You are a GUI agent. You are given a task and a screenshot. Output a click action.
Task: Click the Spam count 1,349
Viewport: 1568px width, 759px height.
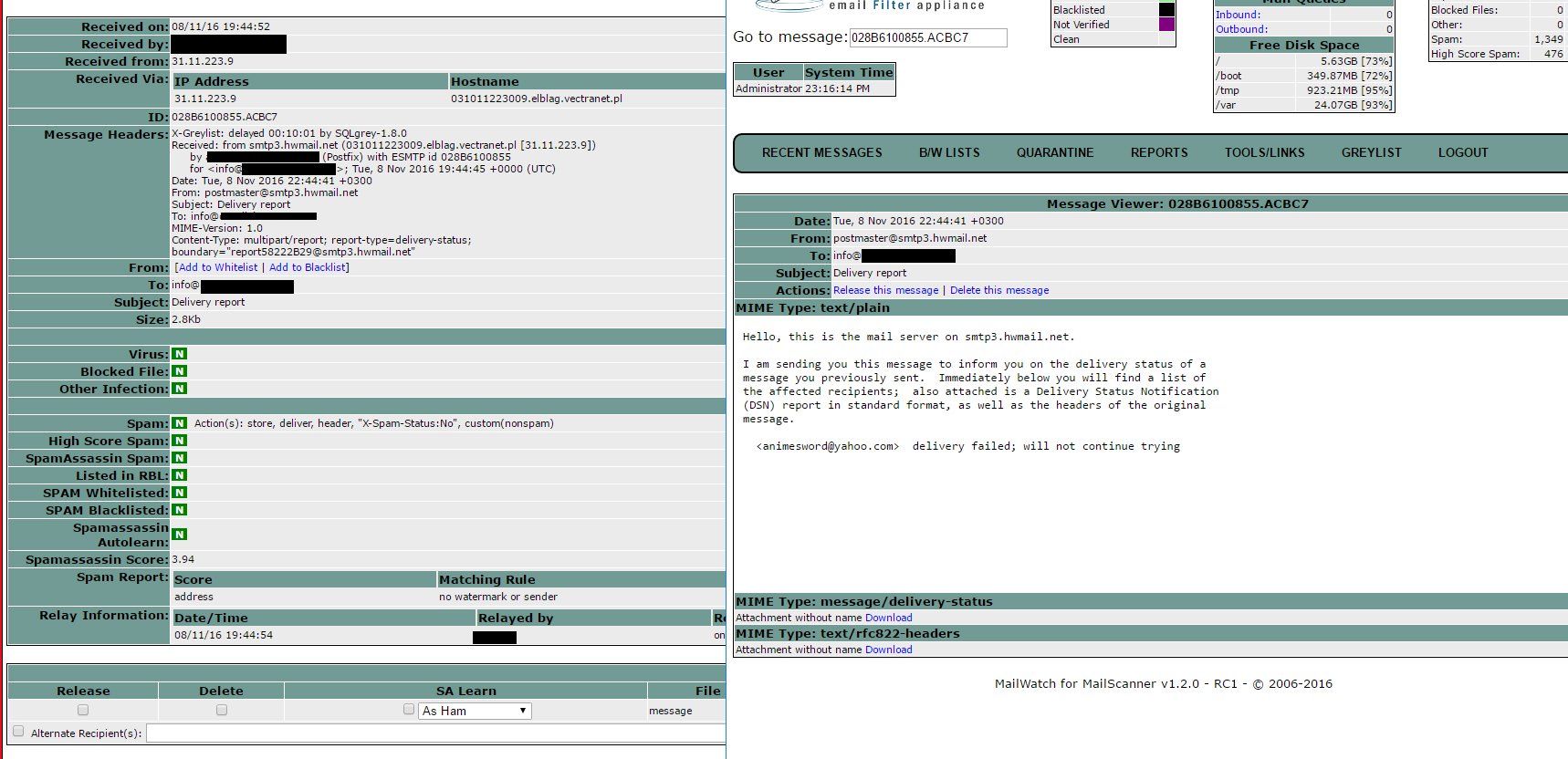(1548, 39)
